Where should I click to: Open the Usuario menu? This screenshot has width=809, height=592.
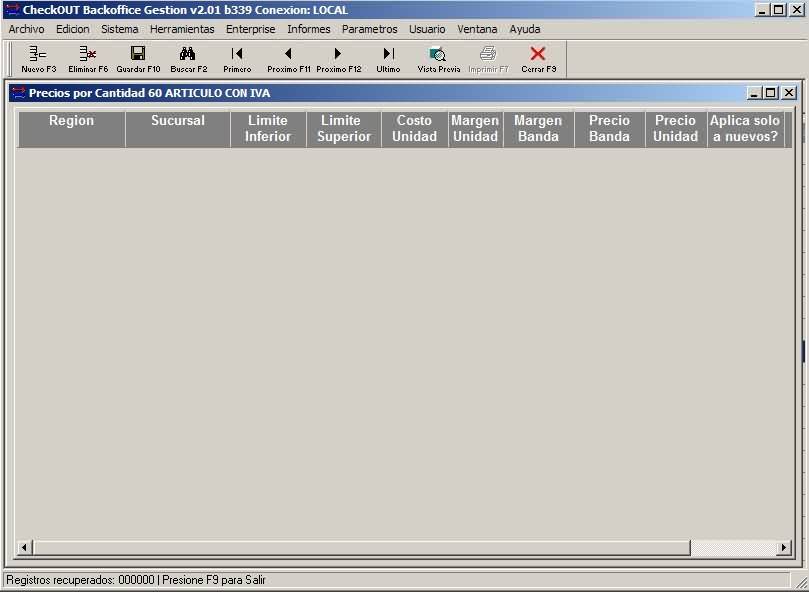coord(427,29)
